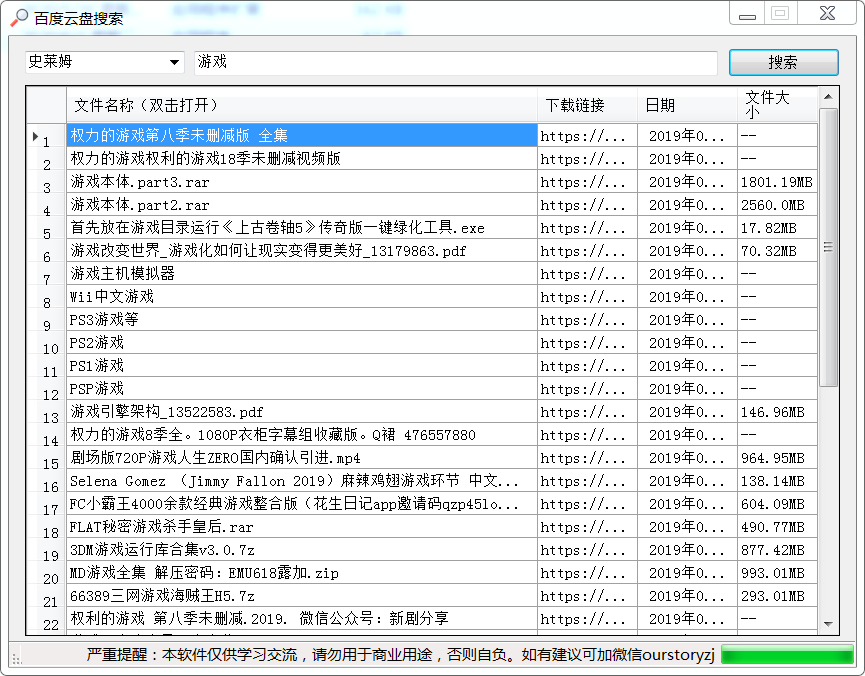Focus the search keyword field containing 游戏
This screenshot has height=676, width=865.
coord(456,62)
